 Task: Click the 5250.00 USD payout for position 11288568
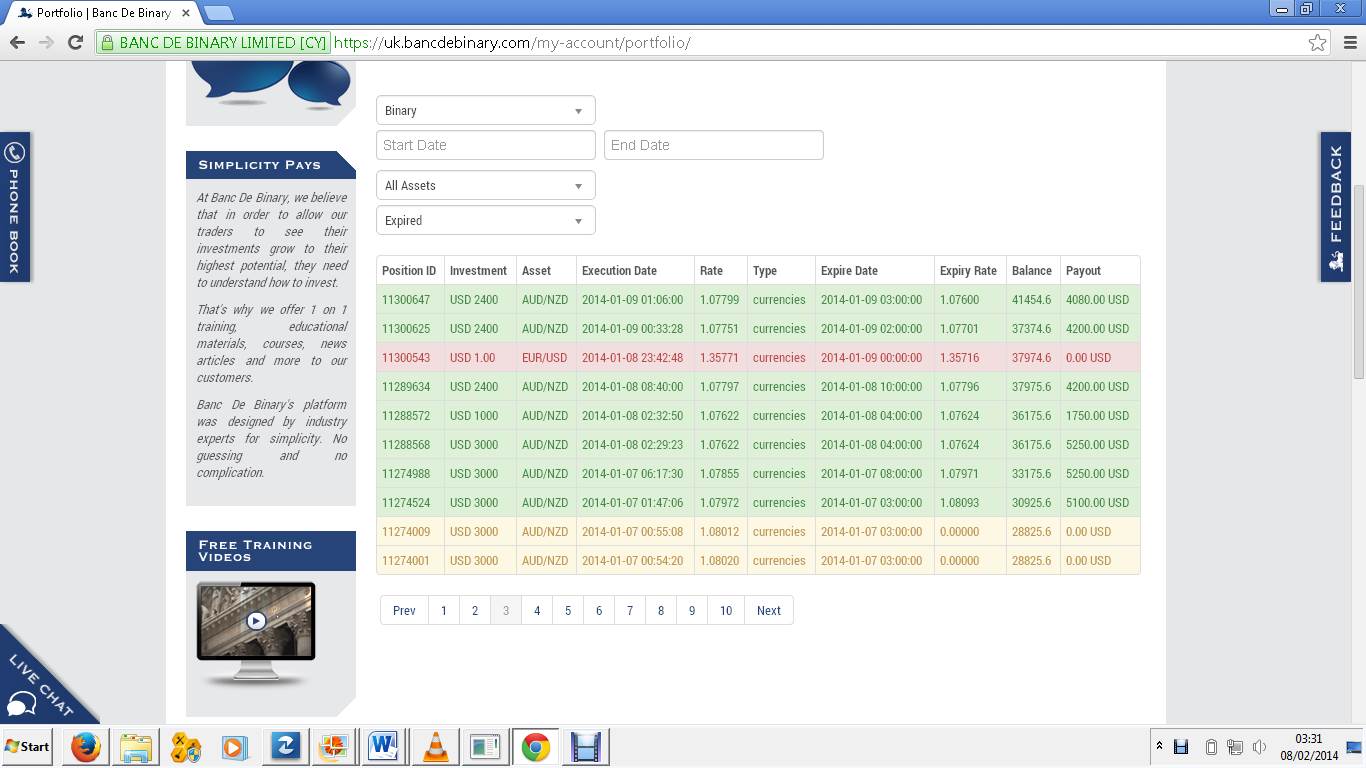point(1097,444)
